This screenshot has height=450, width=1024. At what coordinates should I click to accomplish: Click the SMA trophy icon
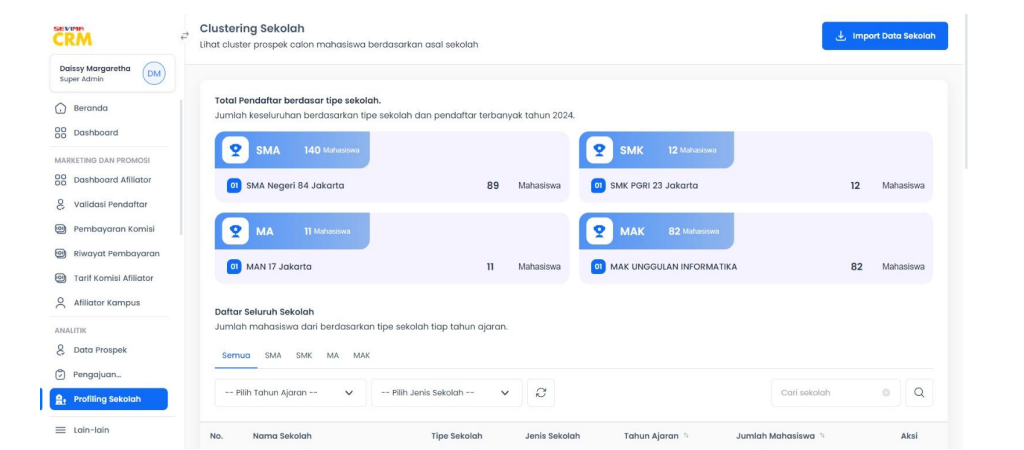coord(235,150)
